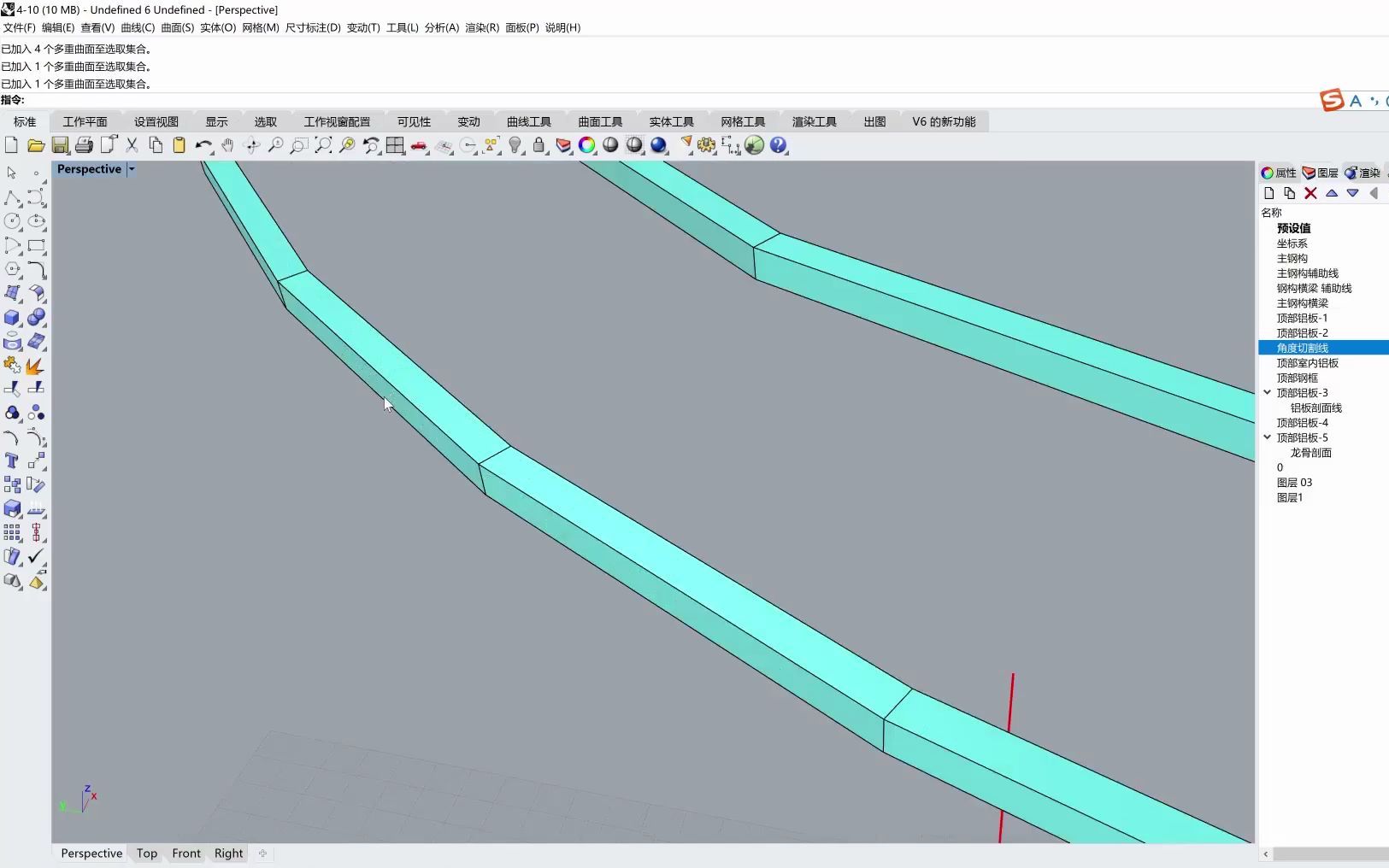Select the circle drawing tool
Image resolution: width=1389 pixels, height=868 pixels.
[12, 221]
